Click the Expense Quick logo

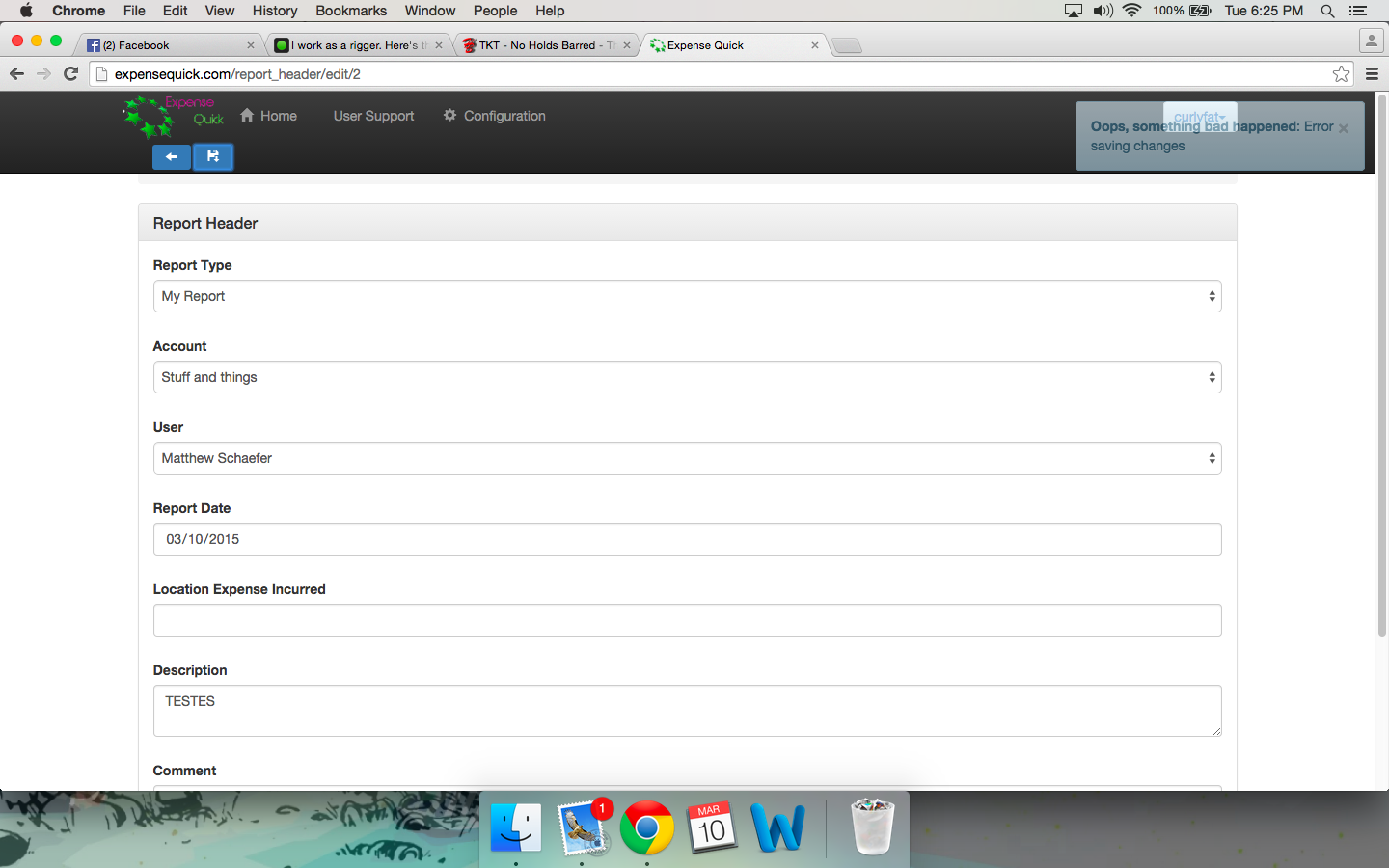(174, 116)
